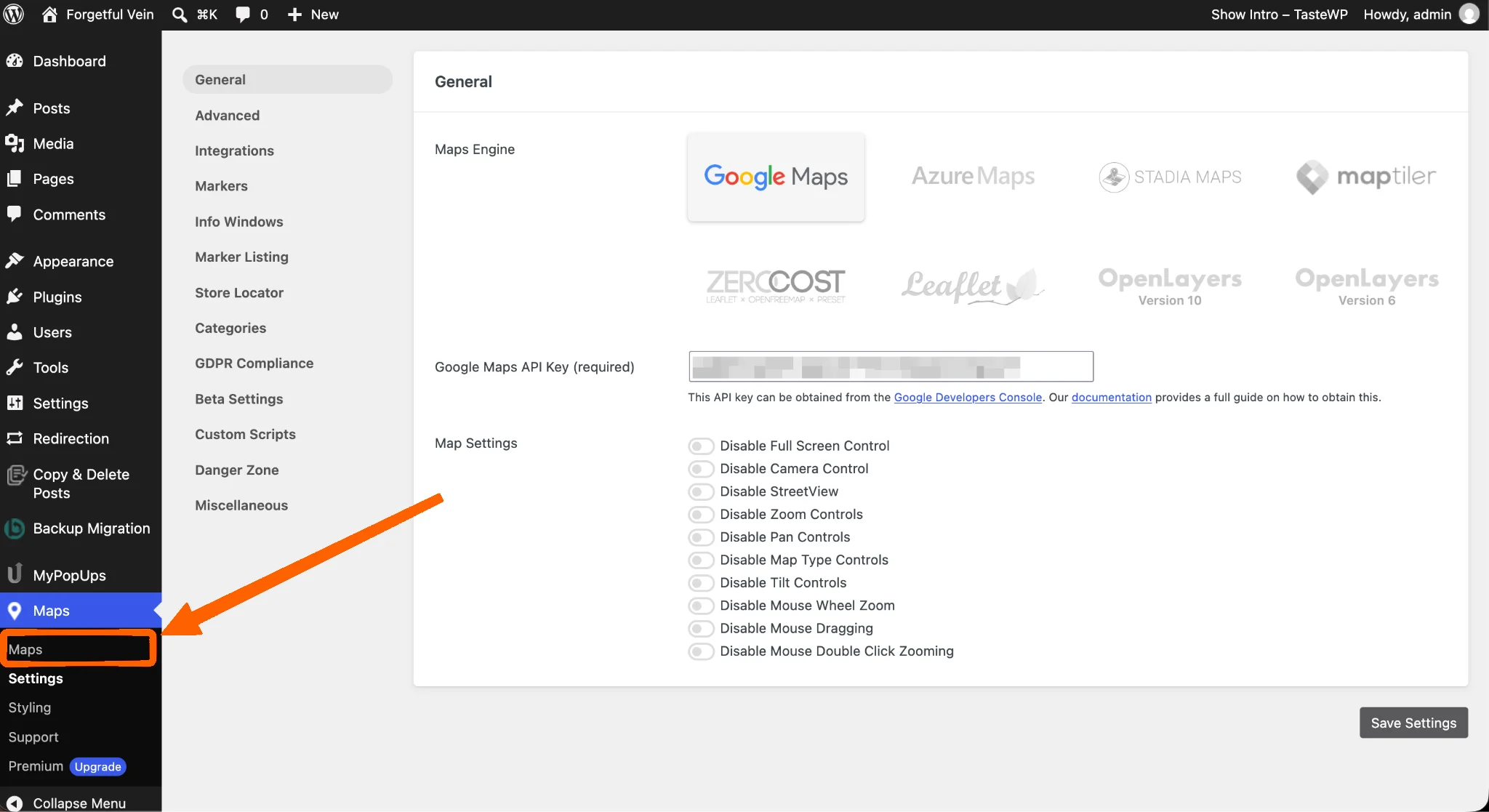Click the Plugins plug icon

click(x=15, y=297)
